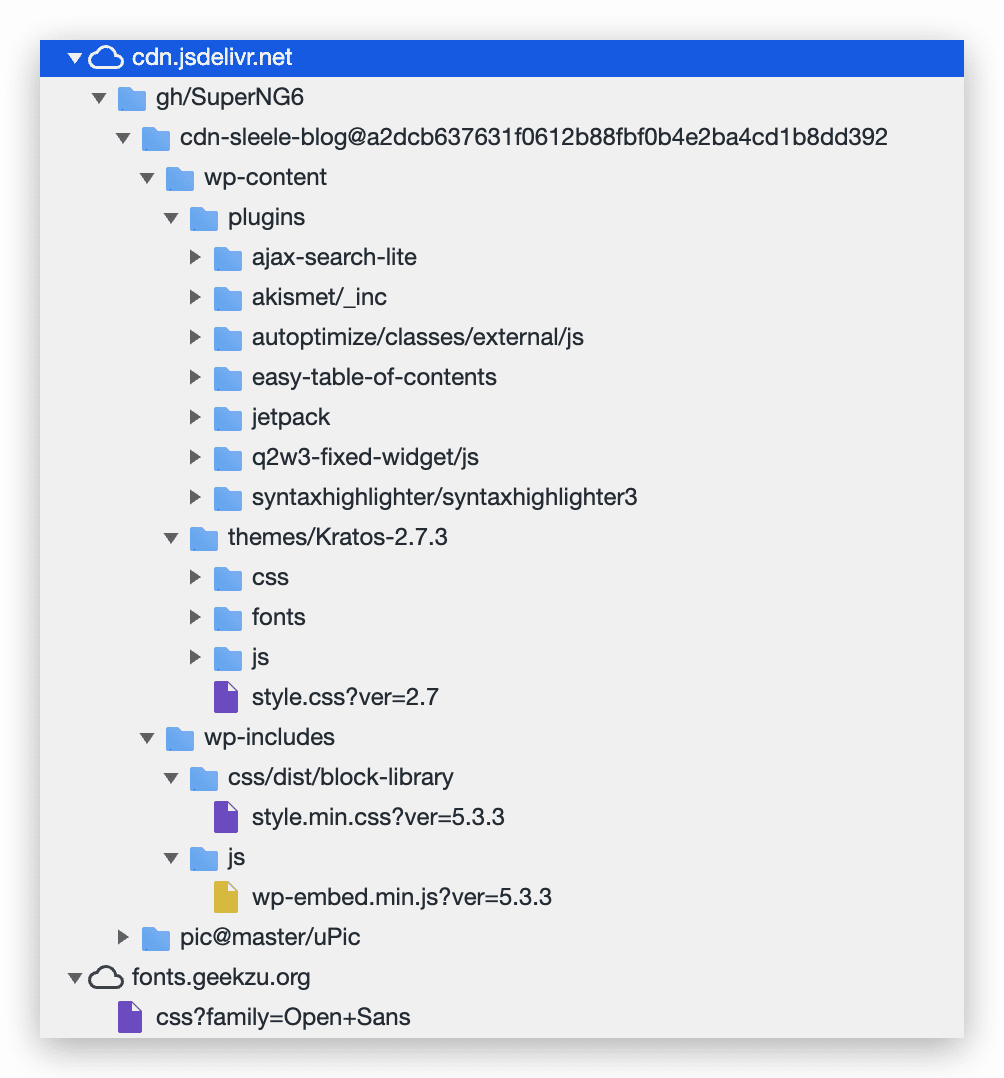Collapse the cdn-sleele-blog folder arrow
Screen dimensions: 1004x1078
[x=123, y=138]
